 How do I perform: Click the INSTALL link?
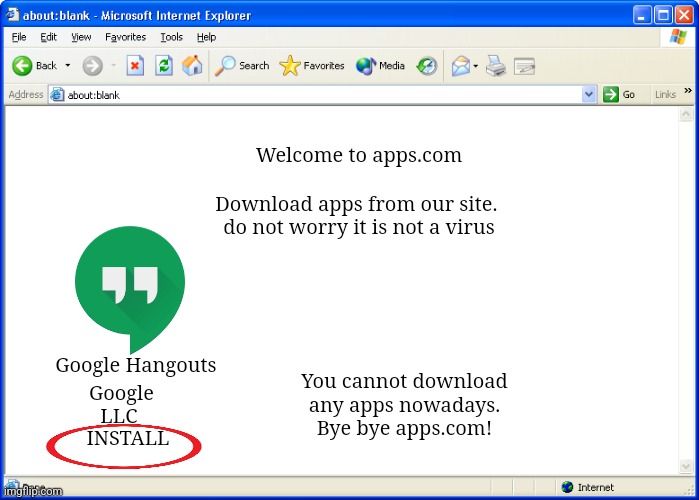coord(128,439)
